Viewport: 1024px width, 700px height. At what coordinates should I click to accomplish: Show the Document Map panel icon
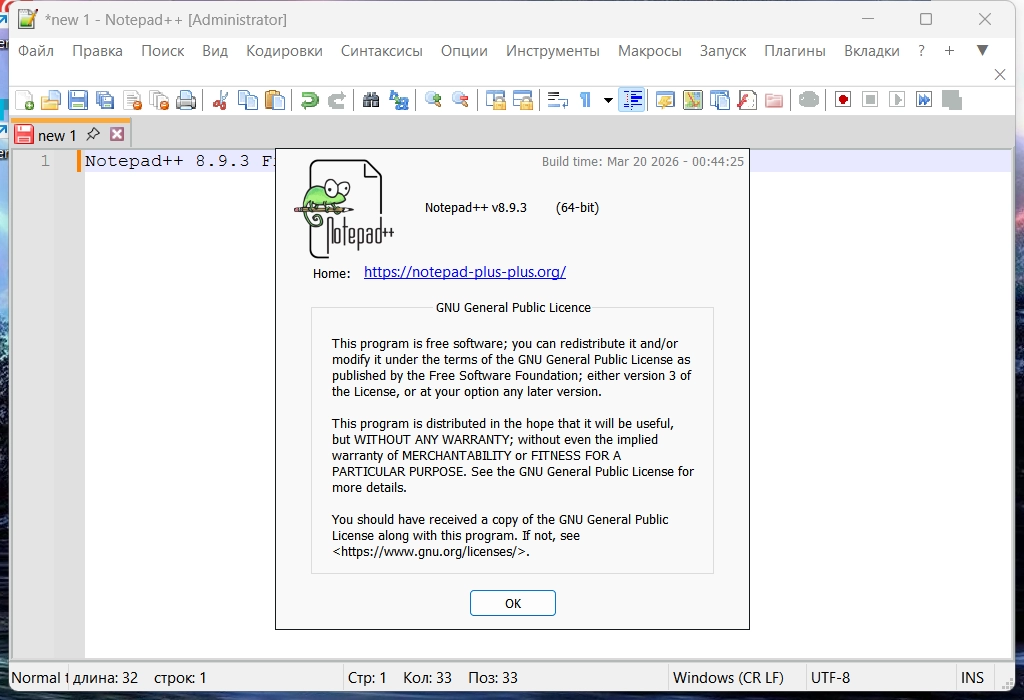692,100
